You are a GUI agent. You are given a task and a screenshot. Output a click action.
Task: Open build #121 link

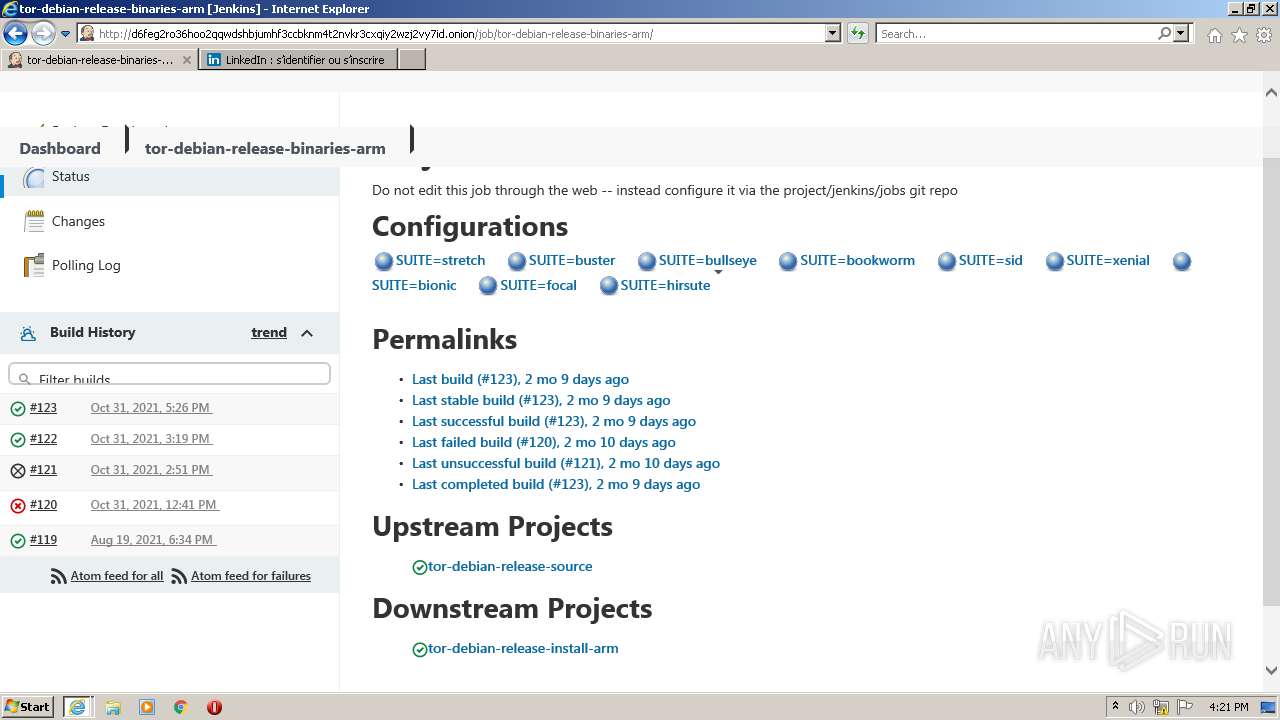(43, 470)
